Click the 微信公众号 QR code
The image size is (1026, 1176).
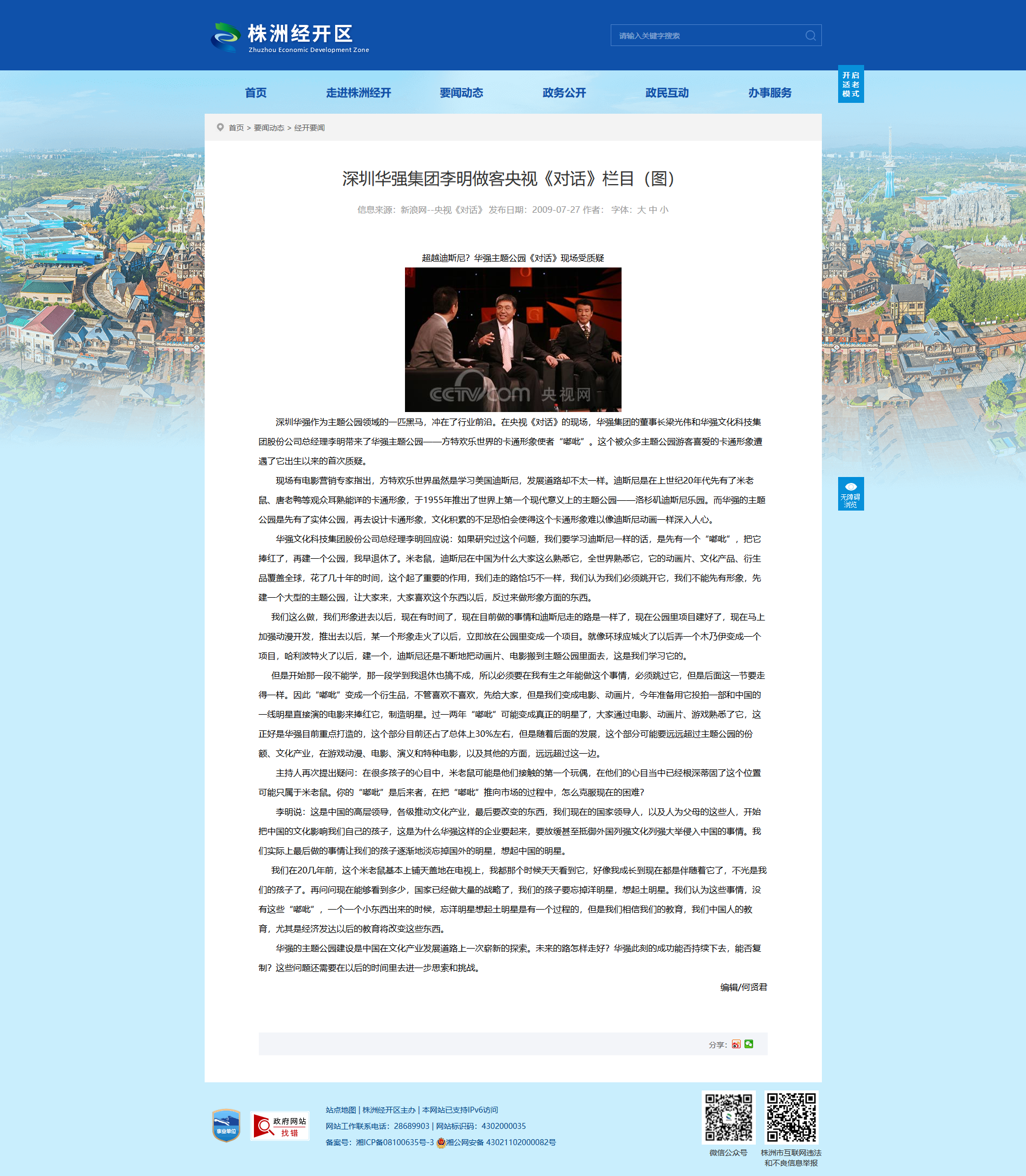(x=728, y=1117)
